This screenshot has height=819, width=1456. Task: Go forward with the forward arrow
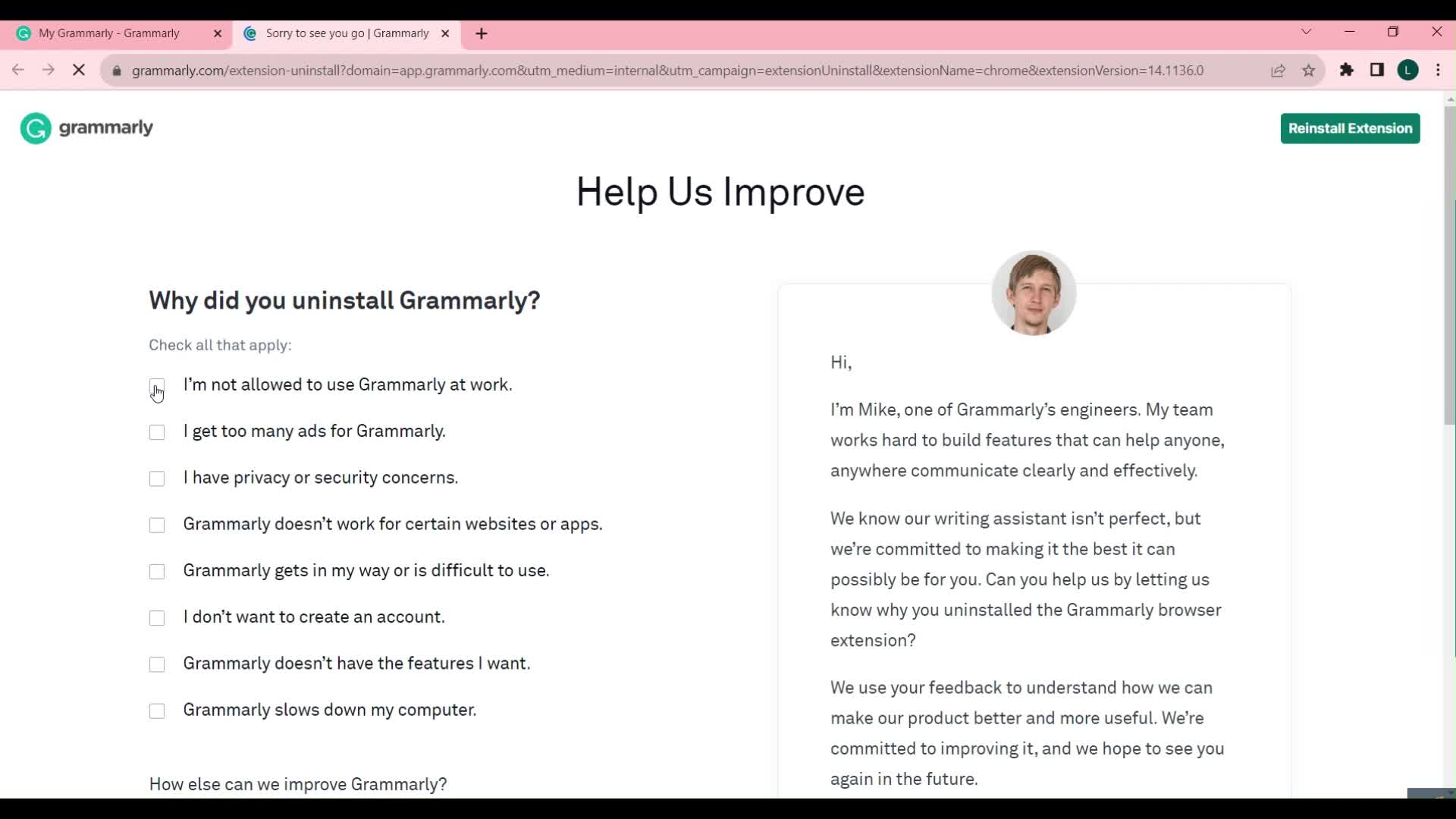pos(49,71)
